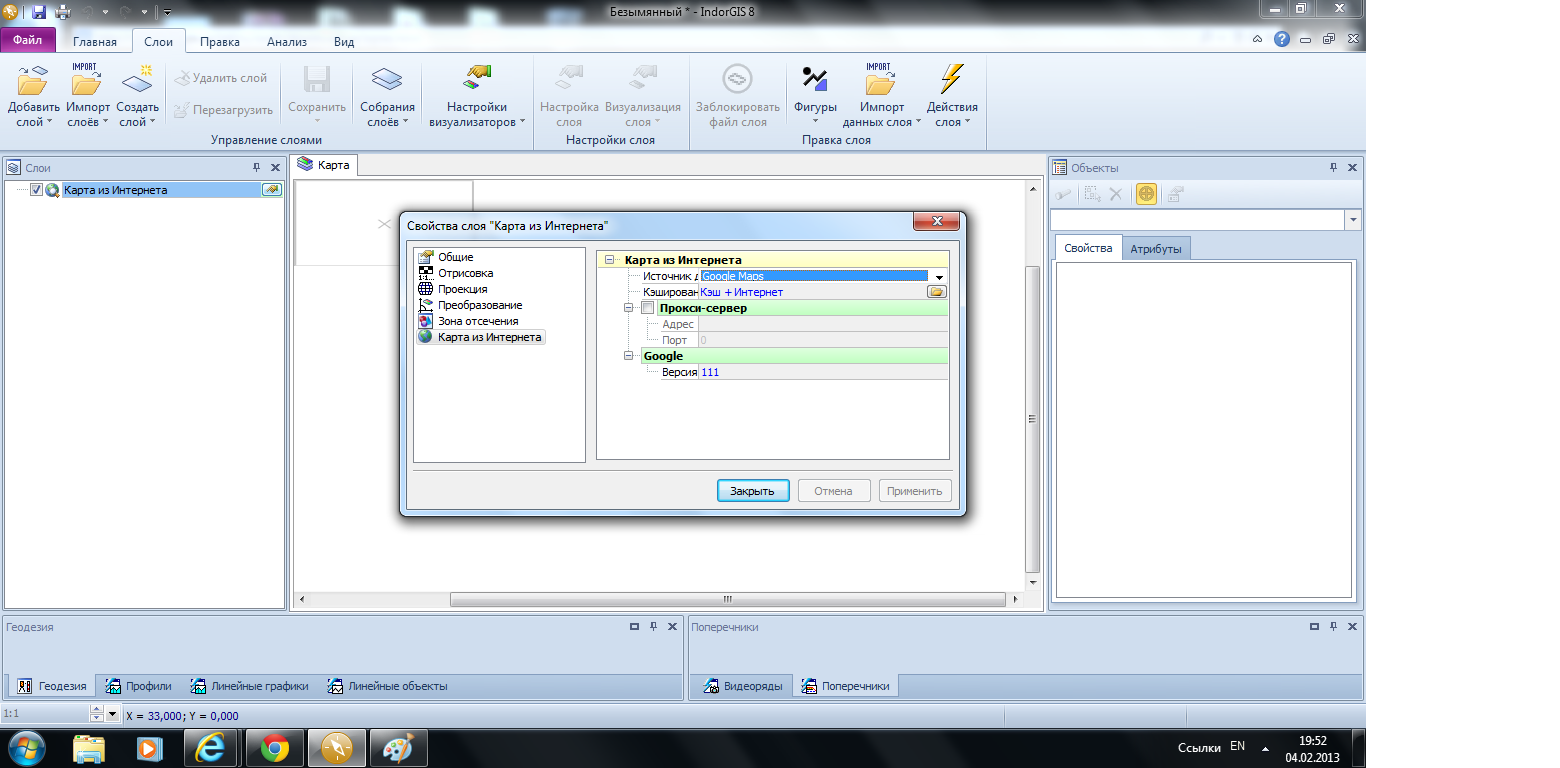The height and width of the screenshot is (768, 1560).
Task: Click the Импорт данных слоя folder icon
Action: click(880, 80)
